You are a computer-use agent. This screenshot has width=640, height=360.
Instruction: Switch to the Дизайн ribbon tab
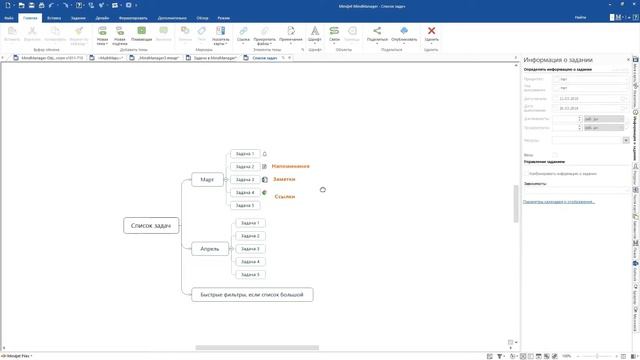coord(102,18)
